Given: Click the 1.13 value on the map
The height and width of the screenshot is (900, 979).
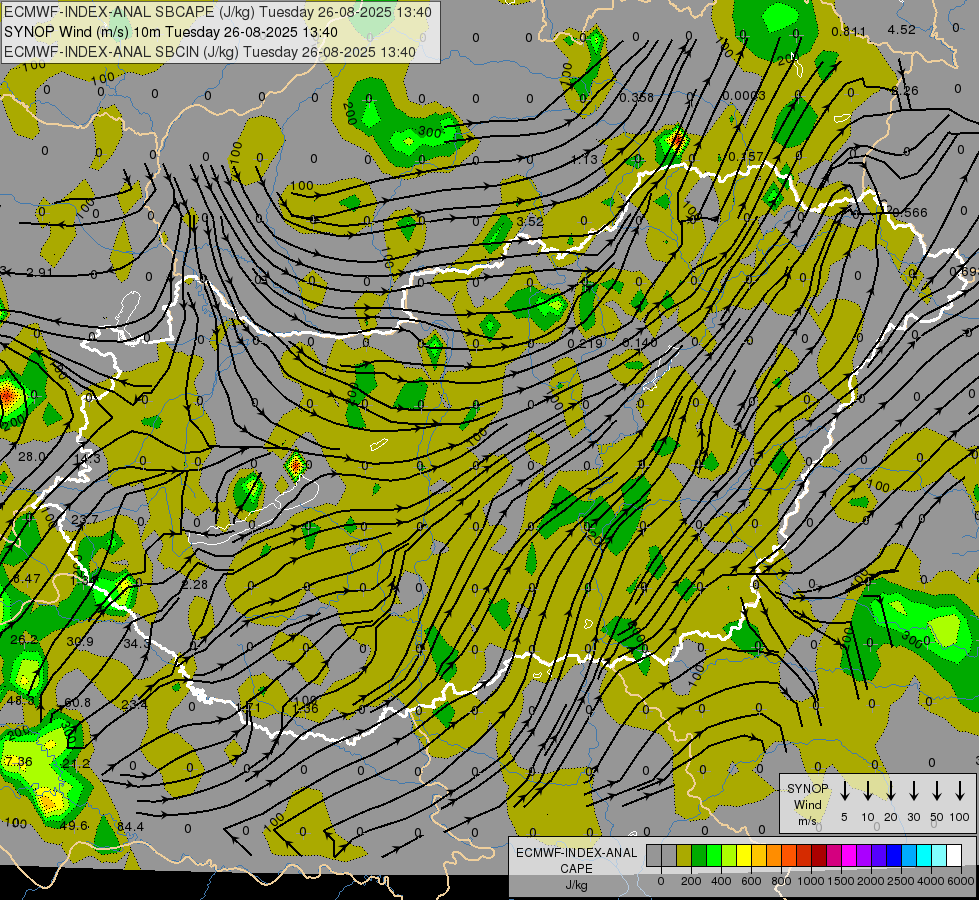Looking at the screenshot, I should pos(584,160).
